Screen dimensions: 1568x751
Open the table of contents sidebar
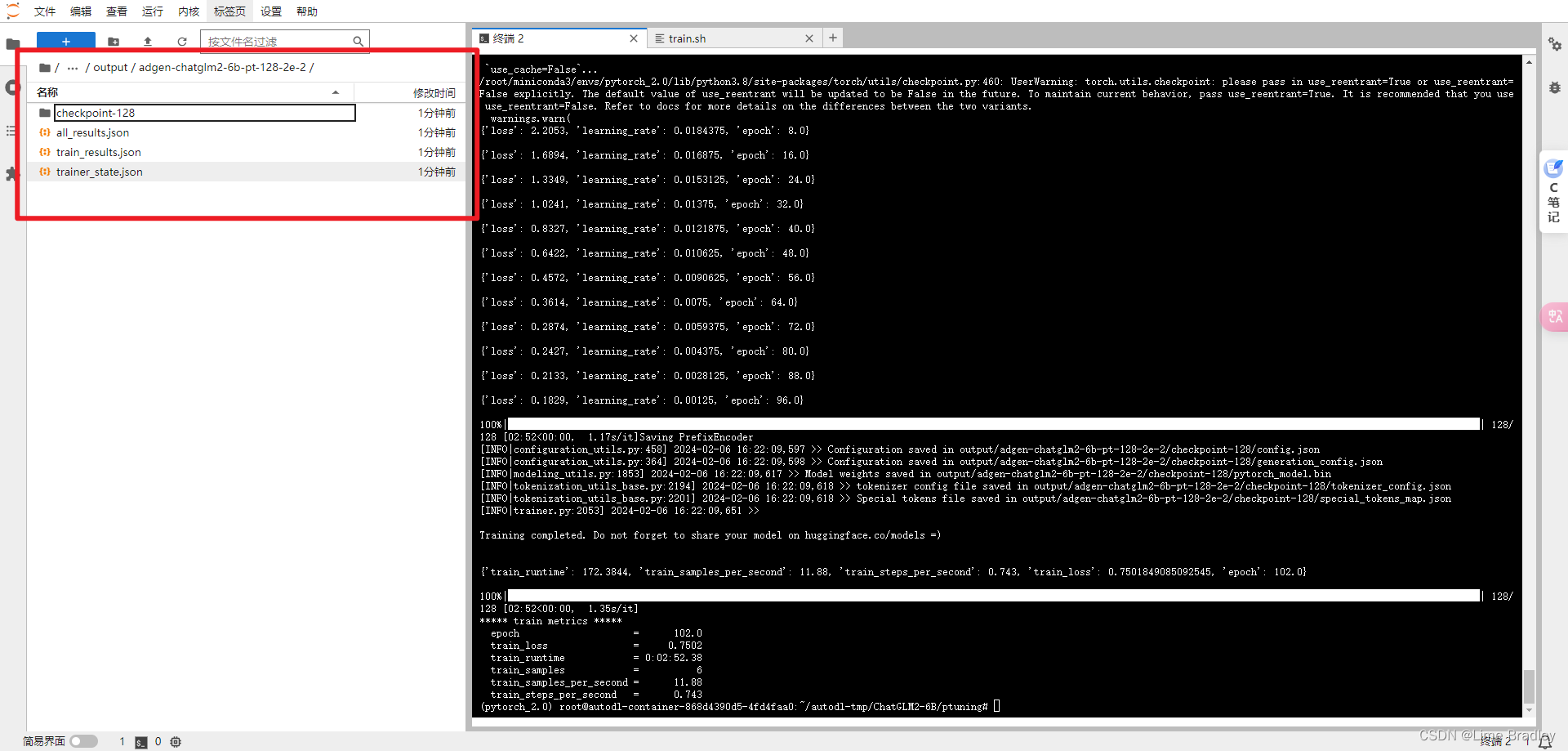(11, 131)
